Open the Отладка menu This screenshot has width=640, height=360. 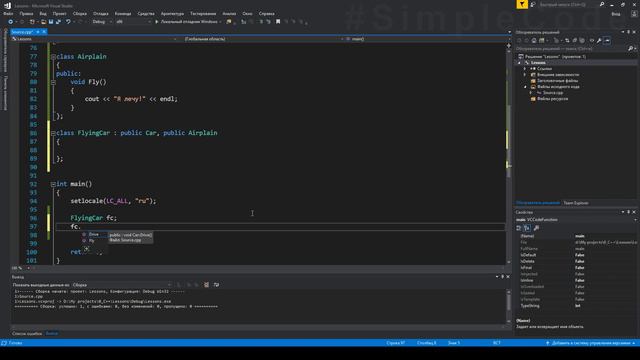pos(100,13)
